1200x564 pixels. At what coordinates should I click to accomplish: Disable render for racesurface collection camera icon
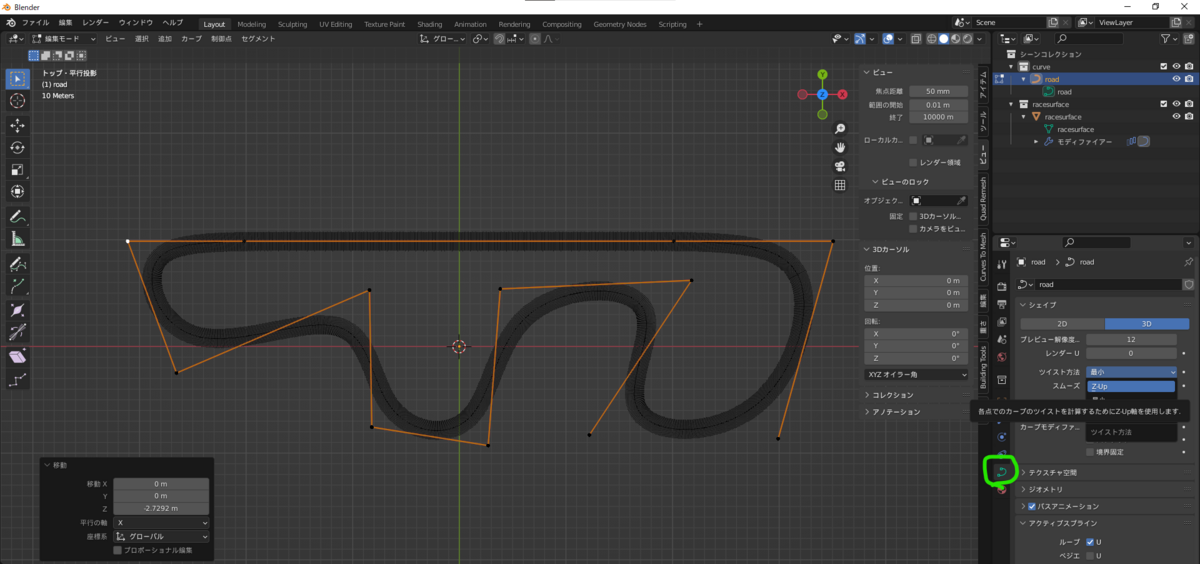[x=1189, y=104]
